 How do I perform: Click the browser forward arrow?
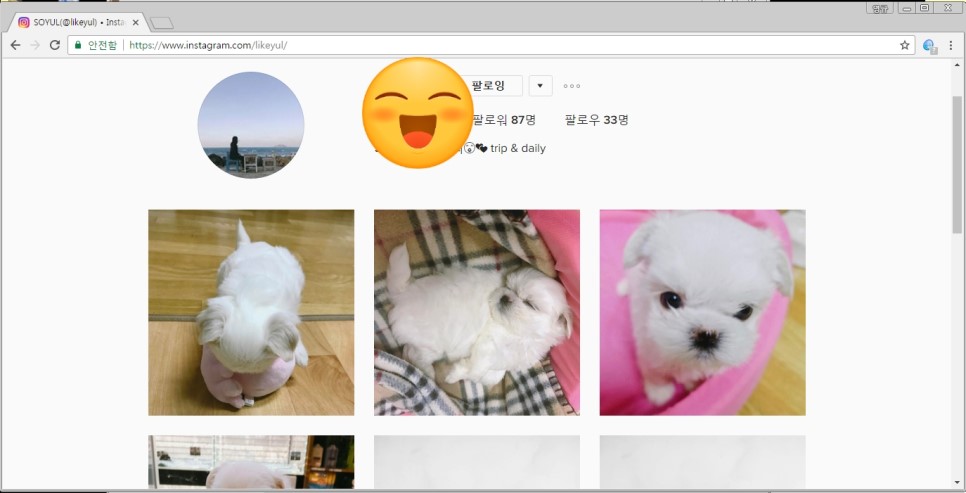(x=35, y=45)
